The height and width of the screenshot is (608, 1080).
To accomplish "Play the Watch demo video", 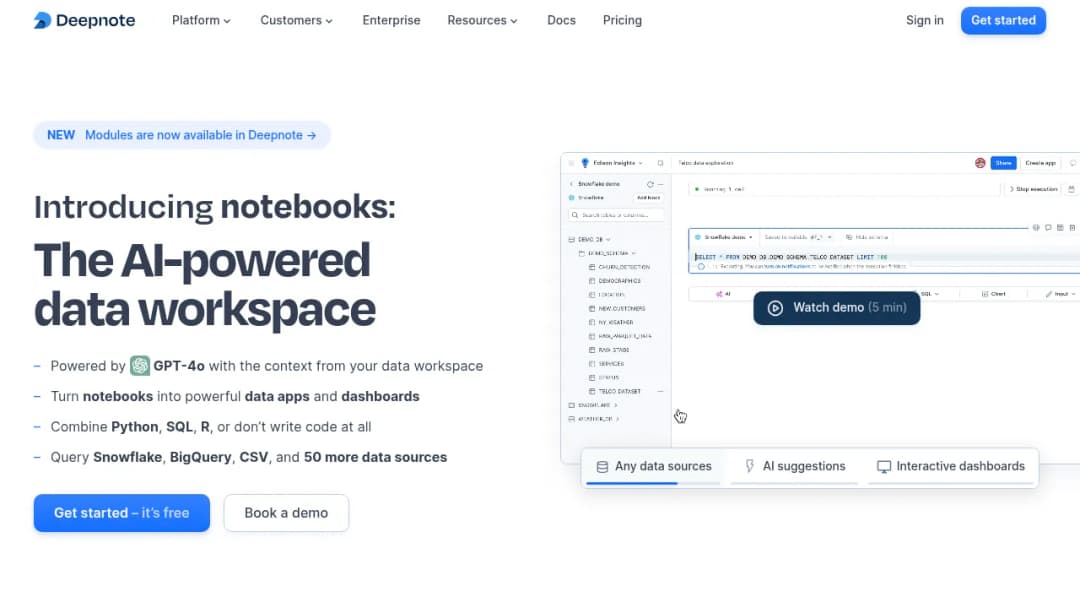I will [836, 308].
